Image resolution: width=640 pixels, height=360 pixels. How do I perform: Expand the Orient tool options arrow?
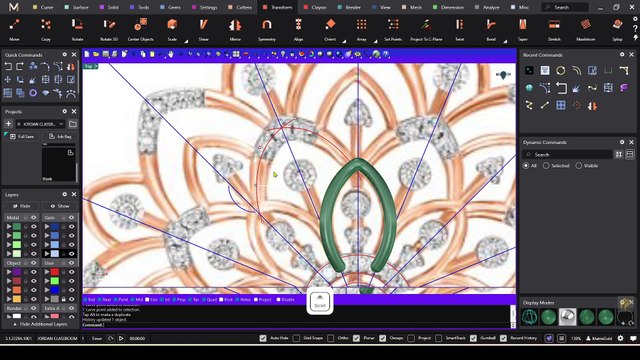click(x=344, y=41)
